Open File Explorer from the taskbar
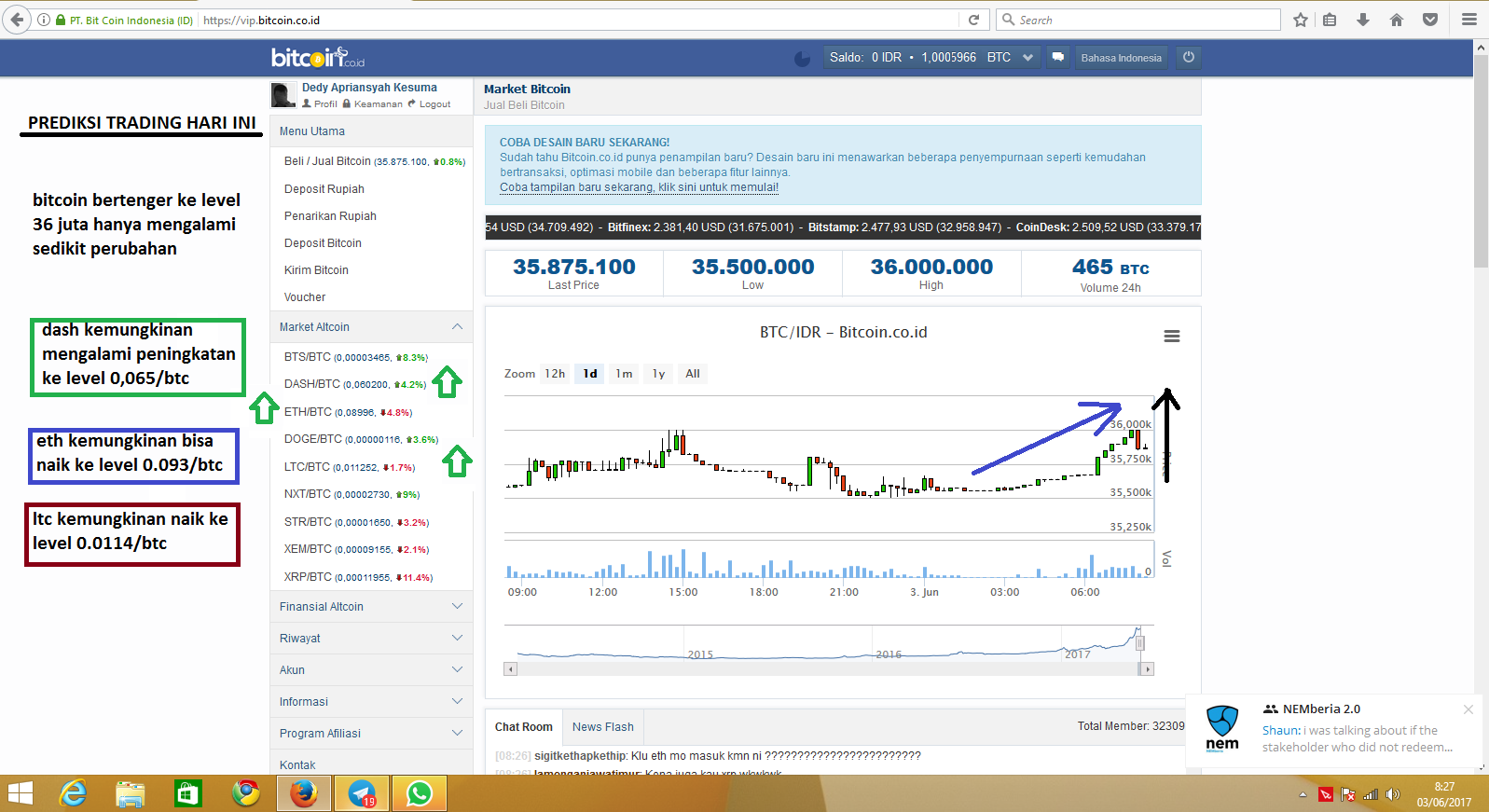The height and width of the screenshot is (812, 1489). 131,793
